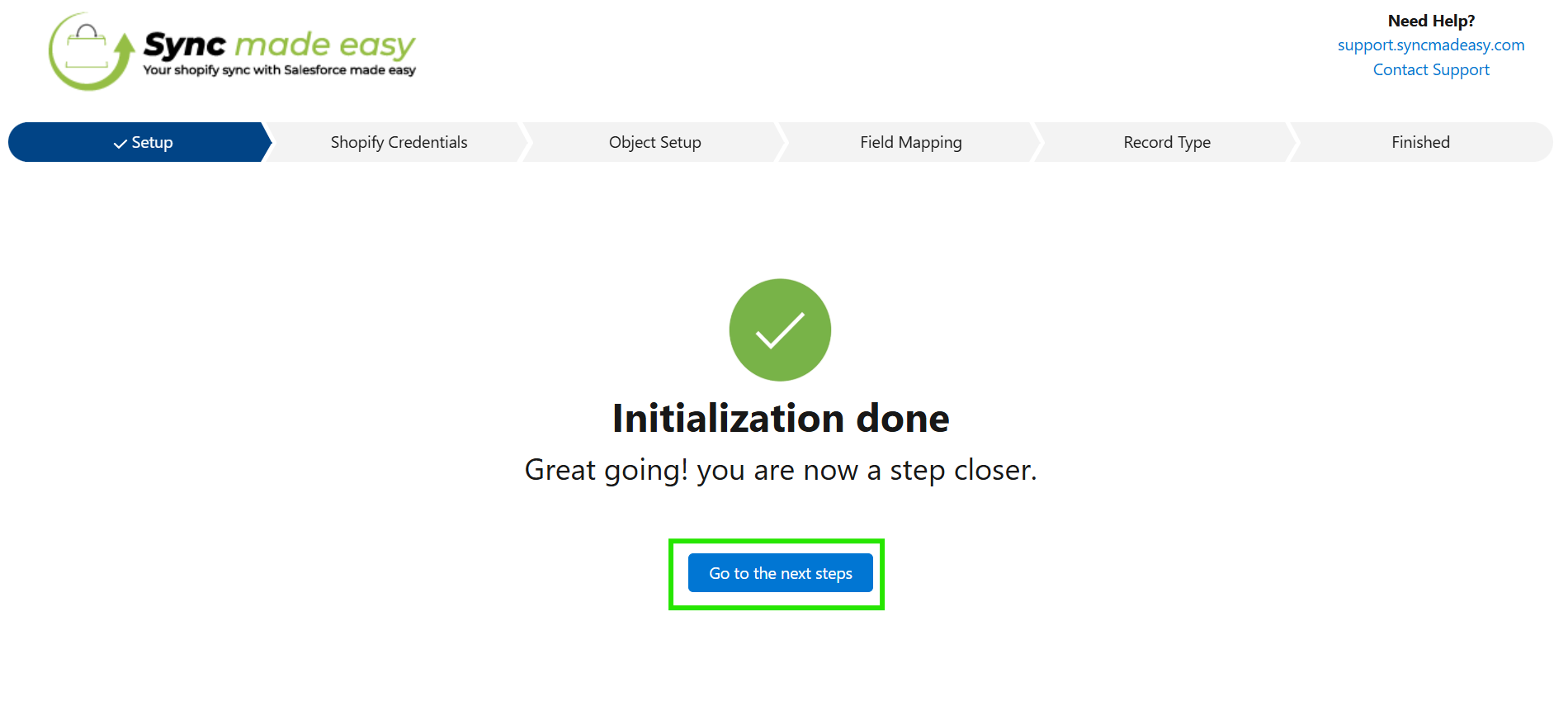The width and height of the screenshot is (1568, 716).
Task: Click the Initialization done heading
Action: click(781, 419)
